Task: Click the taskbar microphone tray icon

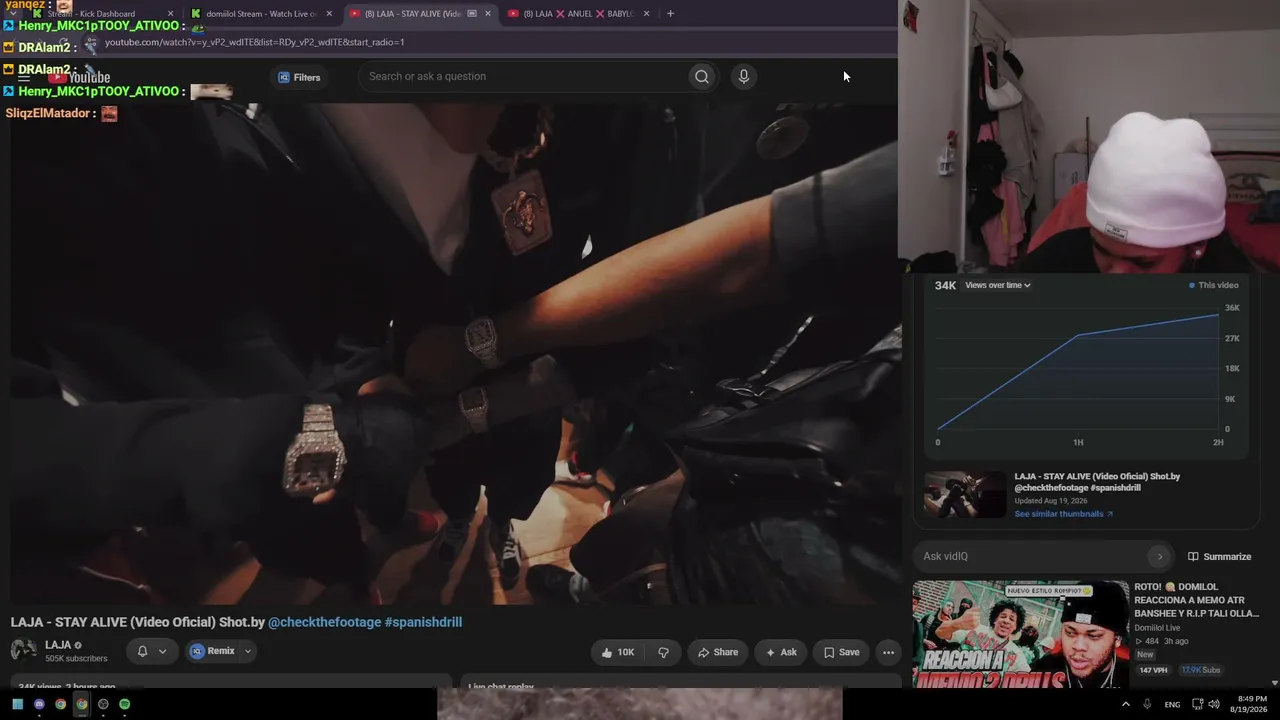Action: click(x=1147, y=704)
